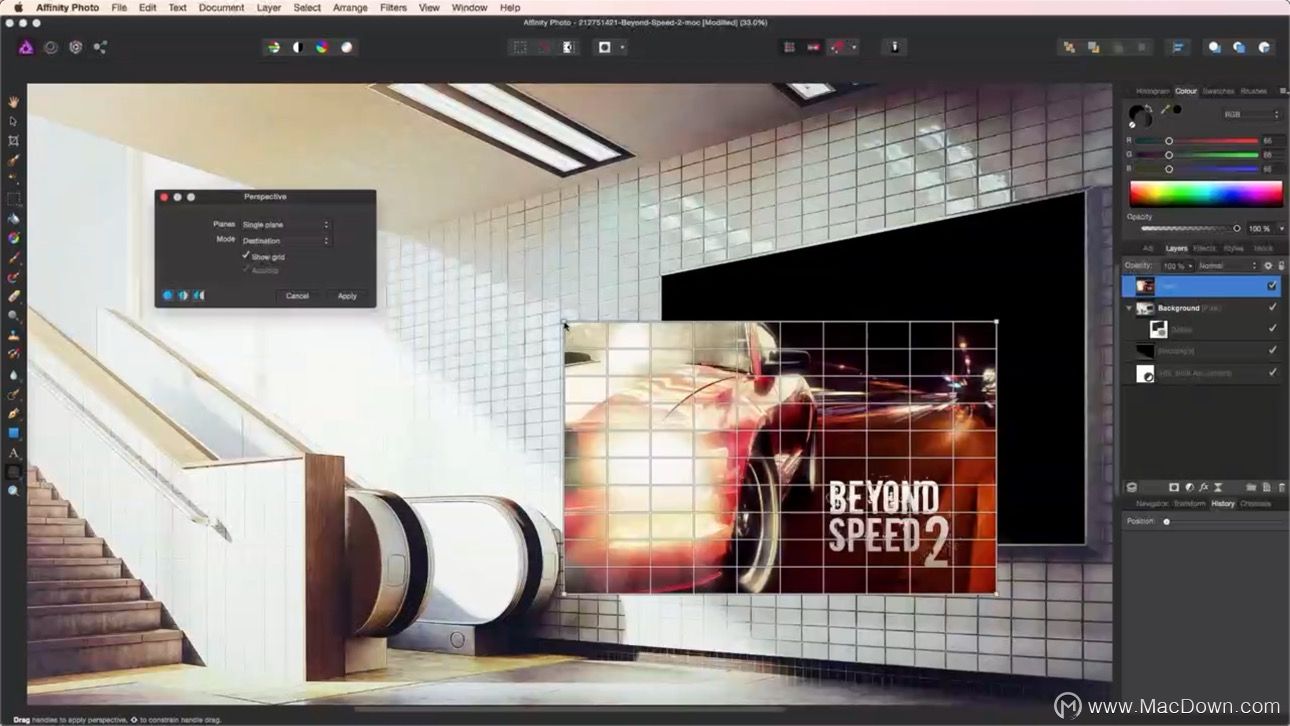This screenshot has height=726, width=1290.
Task: Open the Layer menu
Action: tap(269, 7)
